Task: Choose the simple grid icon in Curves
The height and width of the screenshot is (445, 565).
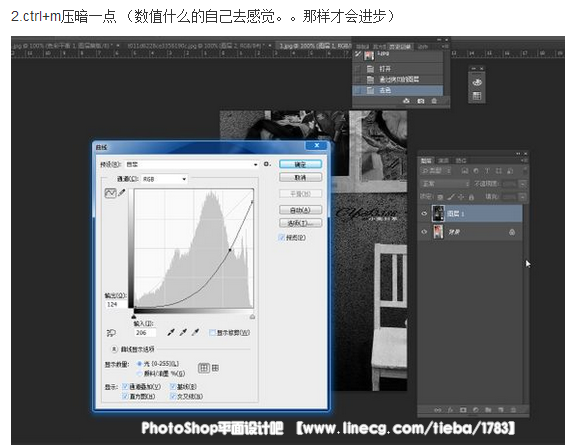Action: click(x=204, y=368)
